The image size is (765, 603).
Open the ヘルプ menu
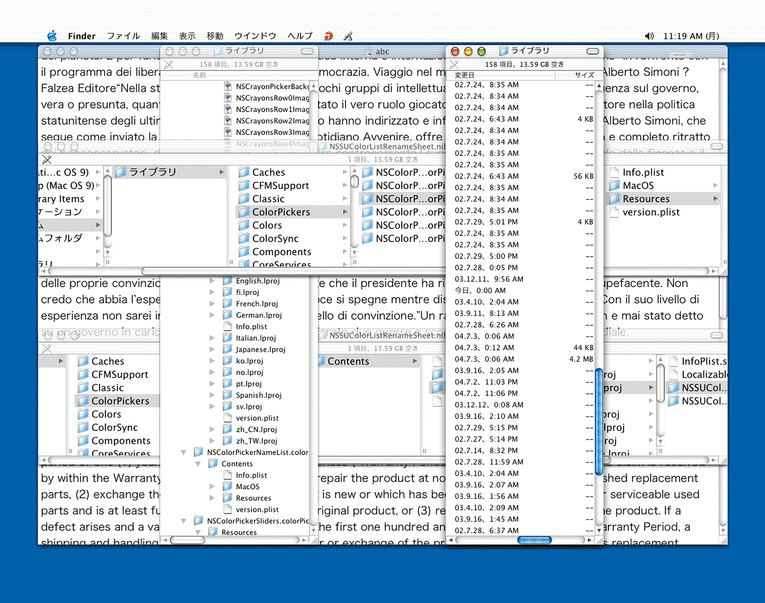(299, 36)
